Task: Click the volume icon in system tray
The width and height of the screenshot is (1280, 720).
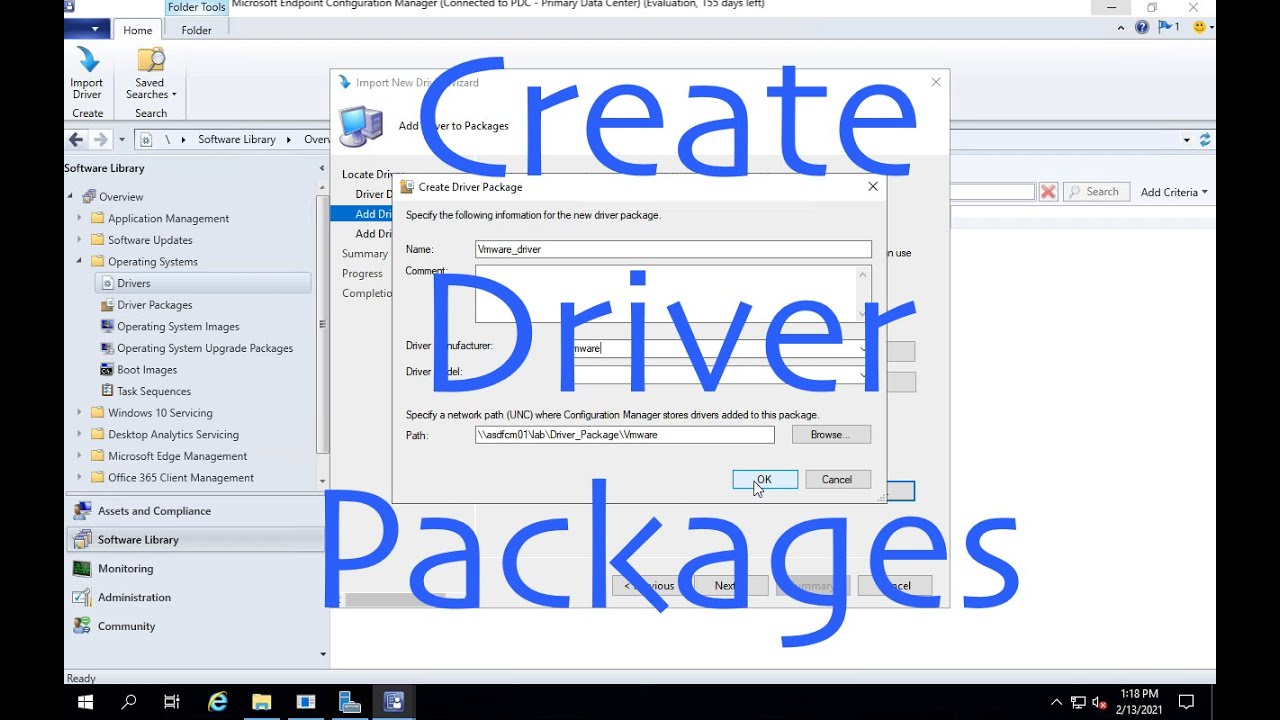Action: [x=1100, y=702]
